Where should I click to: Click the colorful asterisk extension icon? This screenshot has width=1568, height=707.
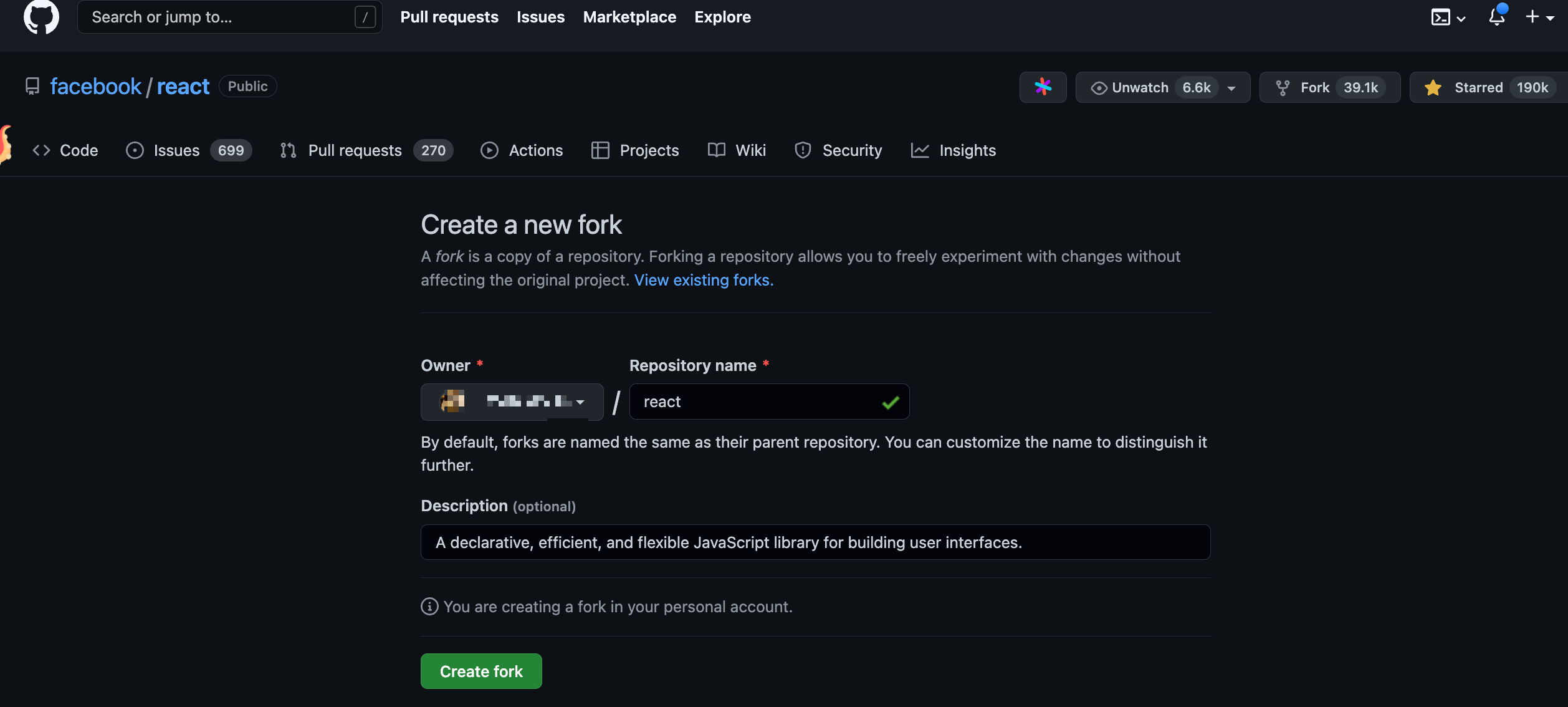click(x=1043, y=87)
